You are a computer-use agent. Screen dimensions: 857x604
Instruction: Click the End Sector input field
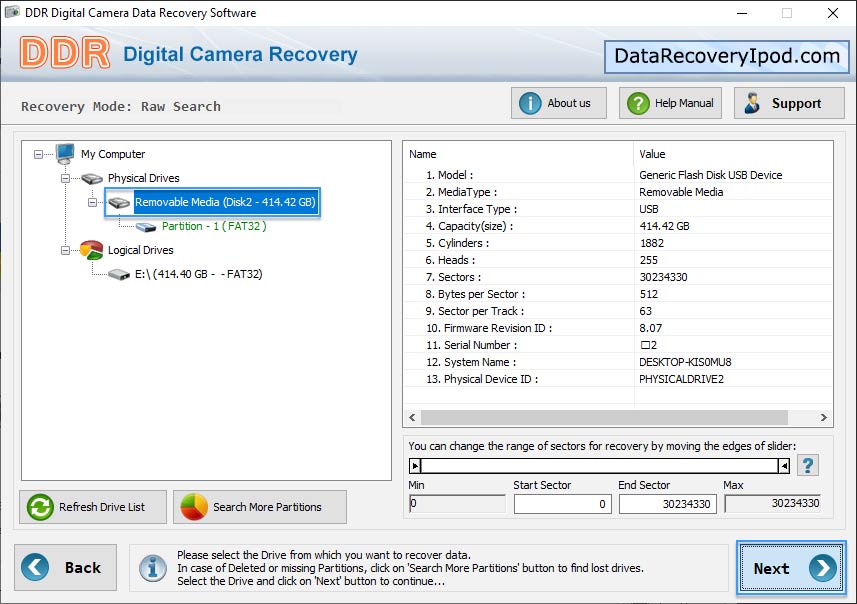pos(667,503)
